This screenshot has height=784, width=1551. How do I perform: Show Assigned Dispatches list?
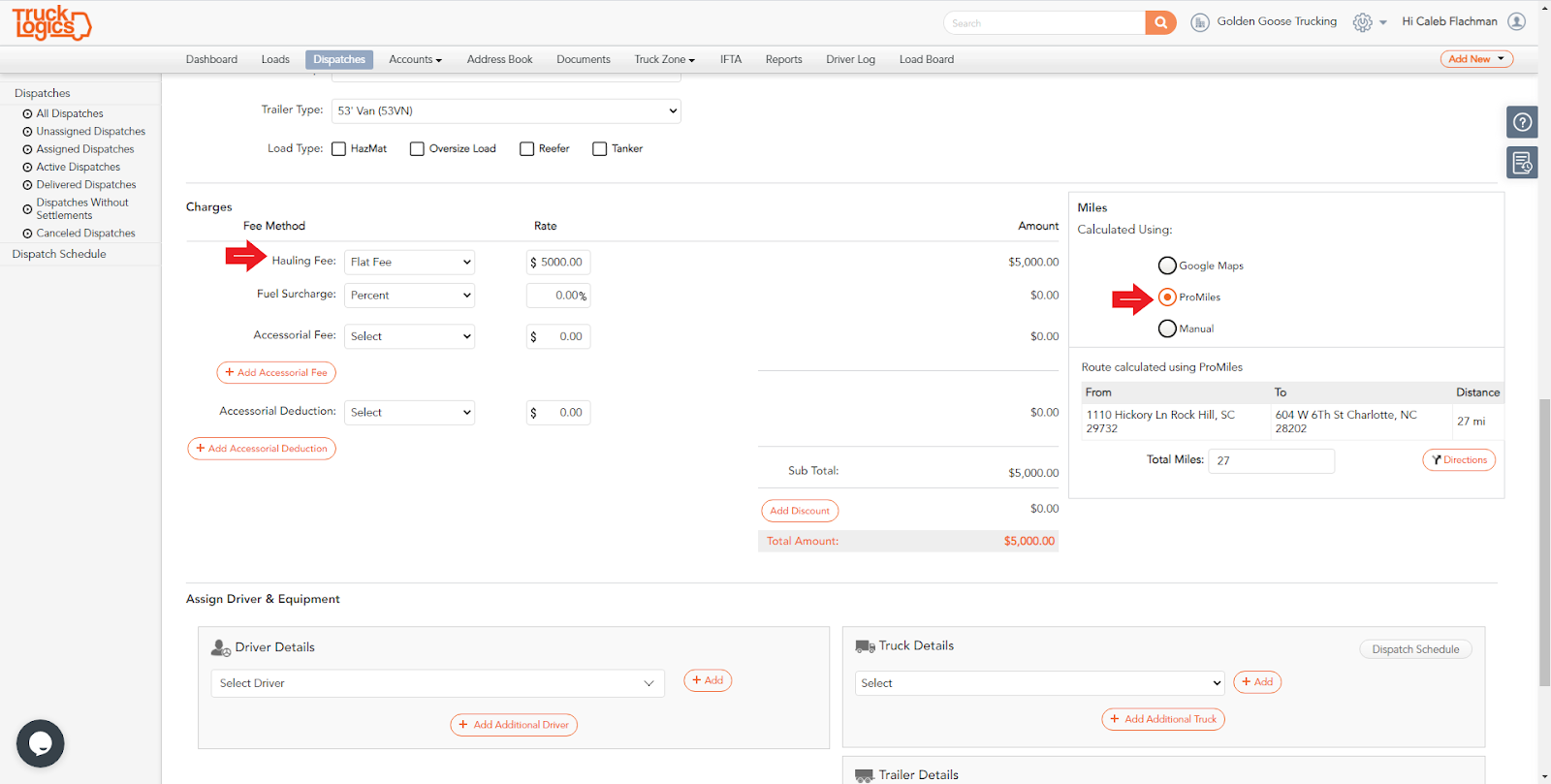click(85, 149)
